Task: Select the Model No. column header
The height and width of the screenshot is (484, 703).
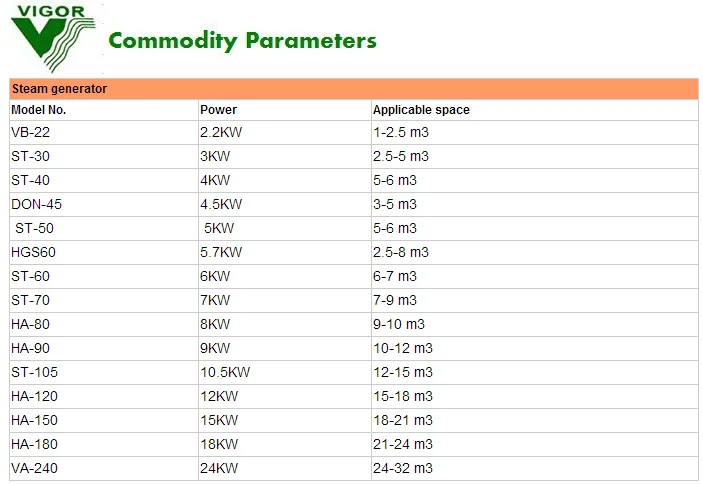Action: pos(104,110)
